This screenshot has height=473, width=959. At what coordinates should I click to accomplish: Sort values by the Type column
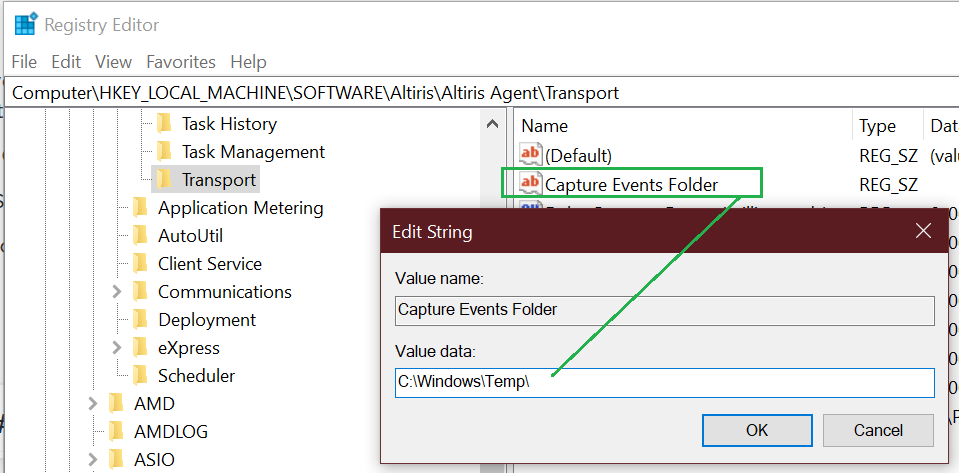coord(878,126)
